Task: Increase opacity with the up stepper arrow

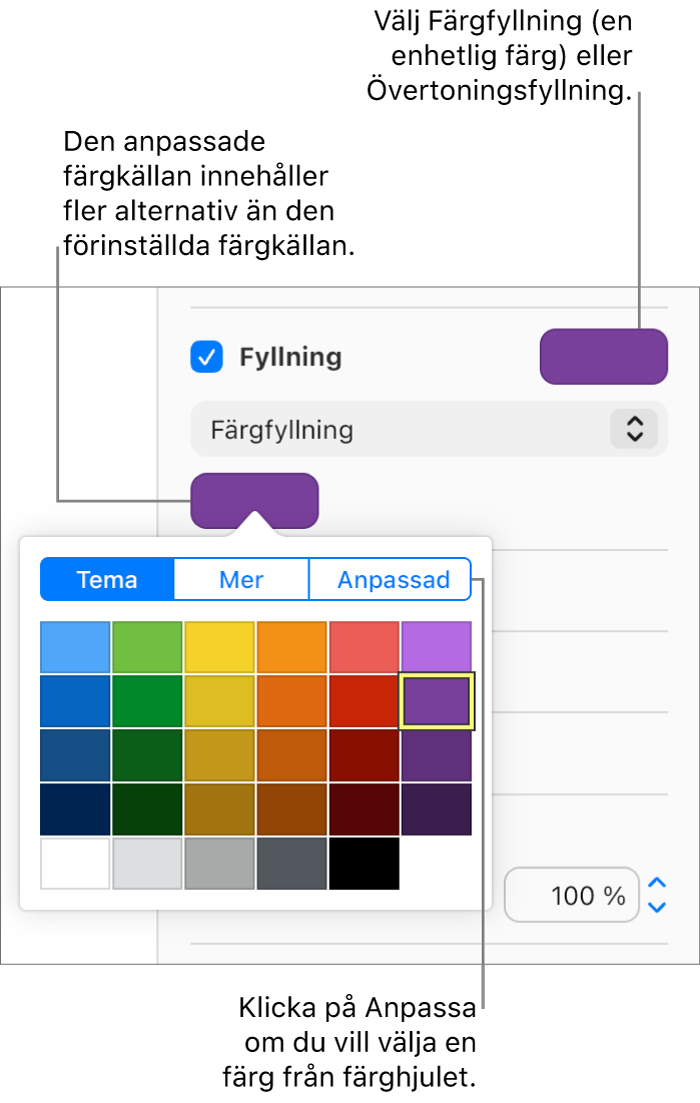Action: [657, 883]
